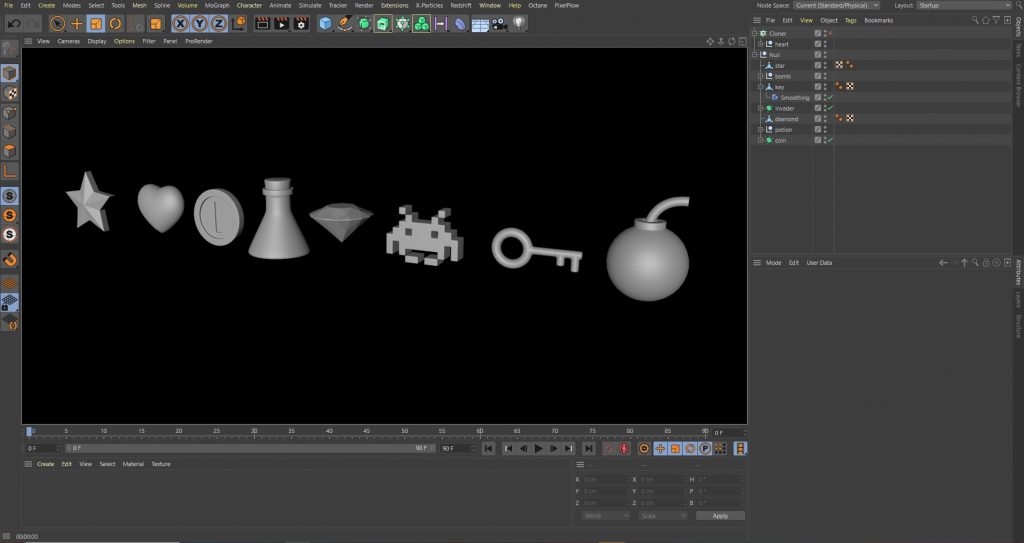Open the Light bulb icon

[x=519, y=24]
